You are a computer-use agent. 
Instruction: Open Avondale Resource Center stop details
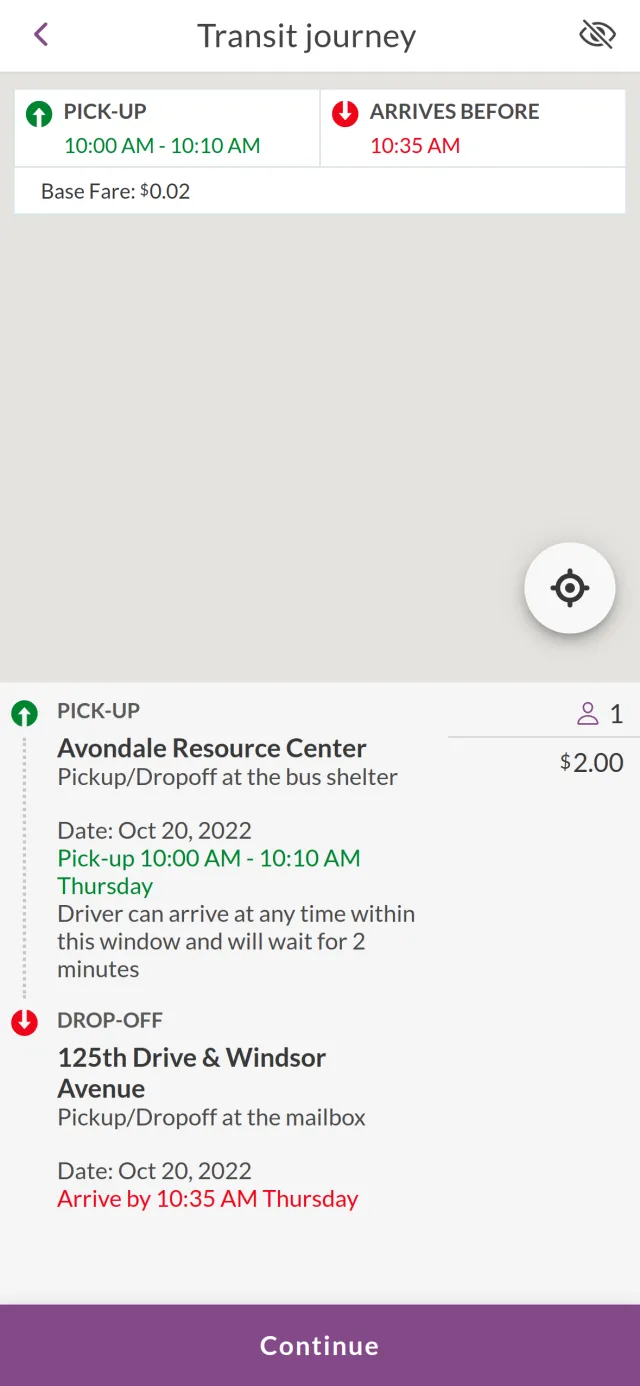212,748
